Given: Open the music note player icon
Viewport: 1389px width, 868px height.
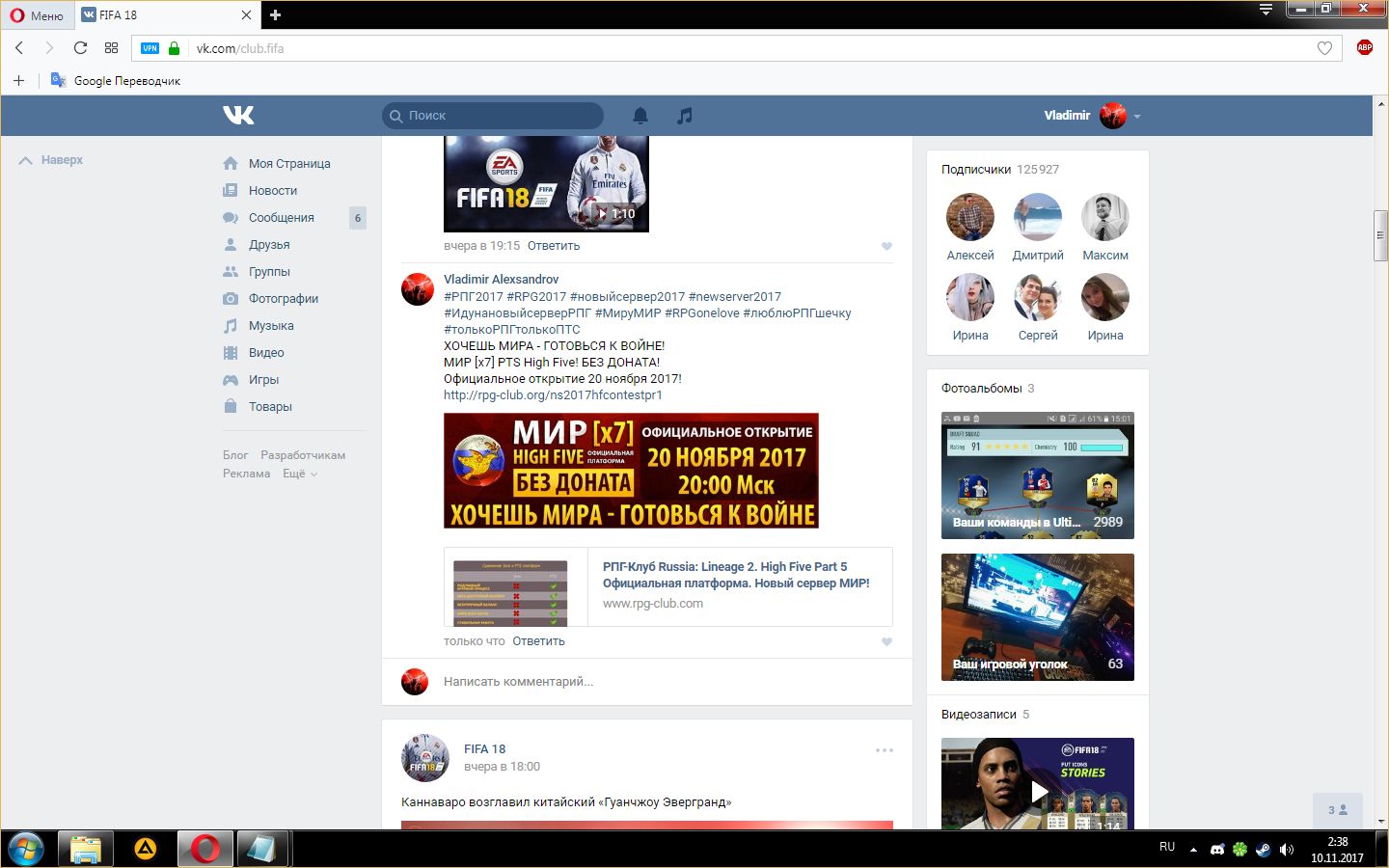Looking at the screenshot, I should click(684, 116).
